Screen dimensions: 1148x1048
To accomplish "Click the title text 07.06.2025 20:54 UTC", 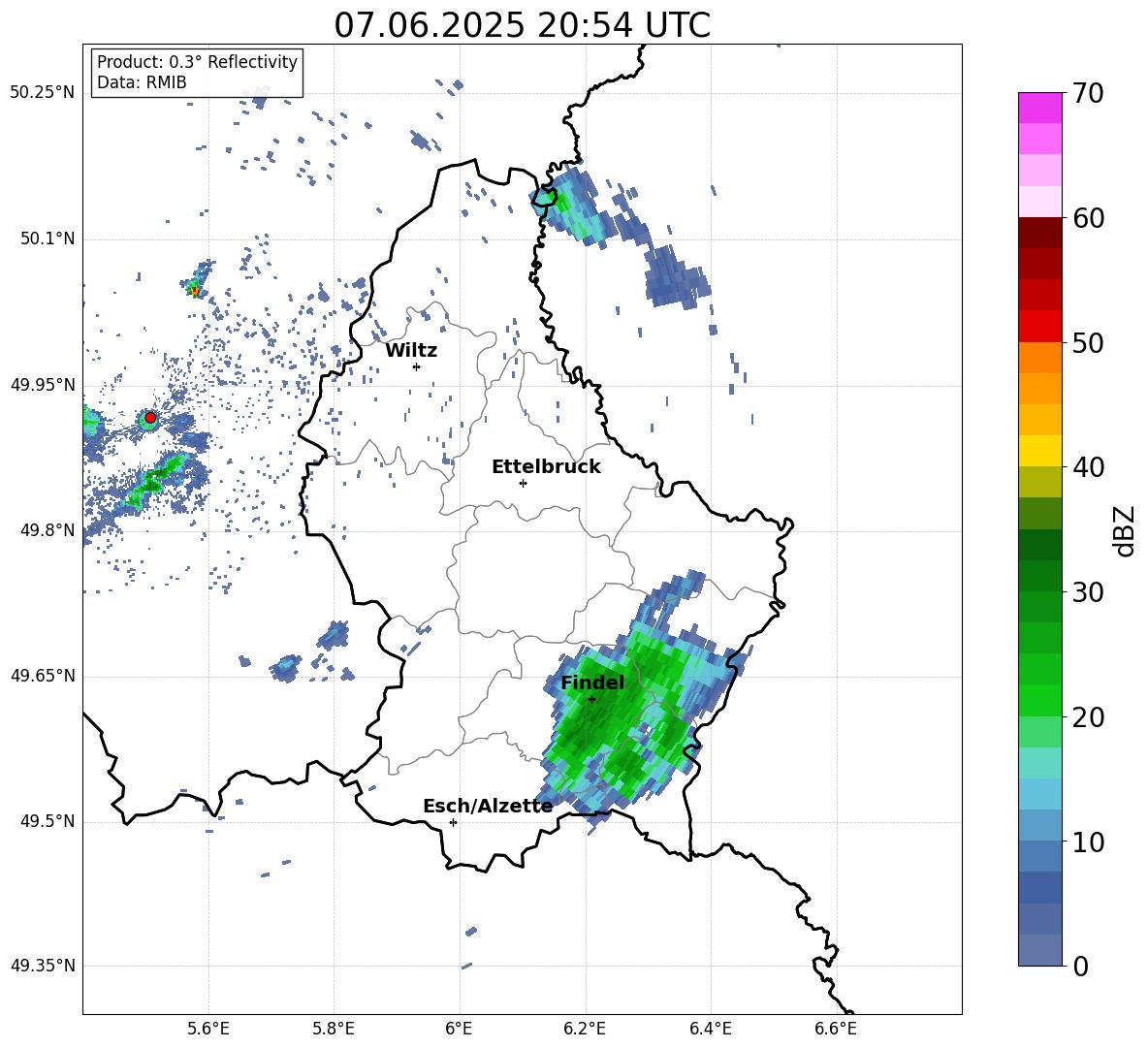I will (522, 25).
